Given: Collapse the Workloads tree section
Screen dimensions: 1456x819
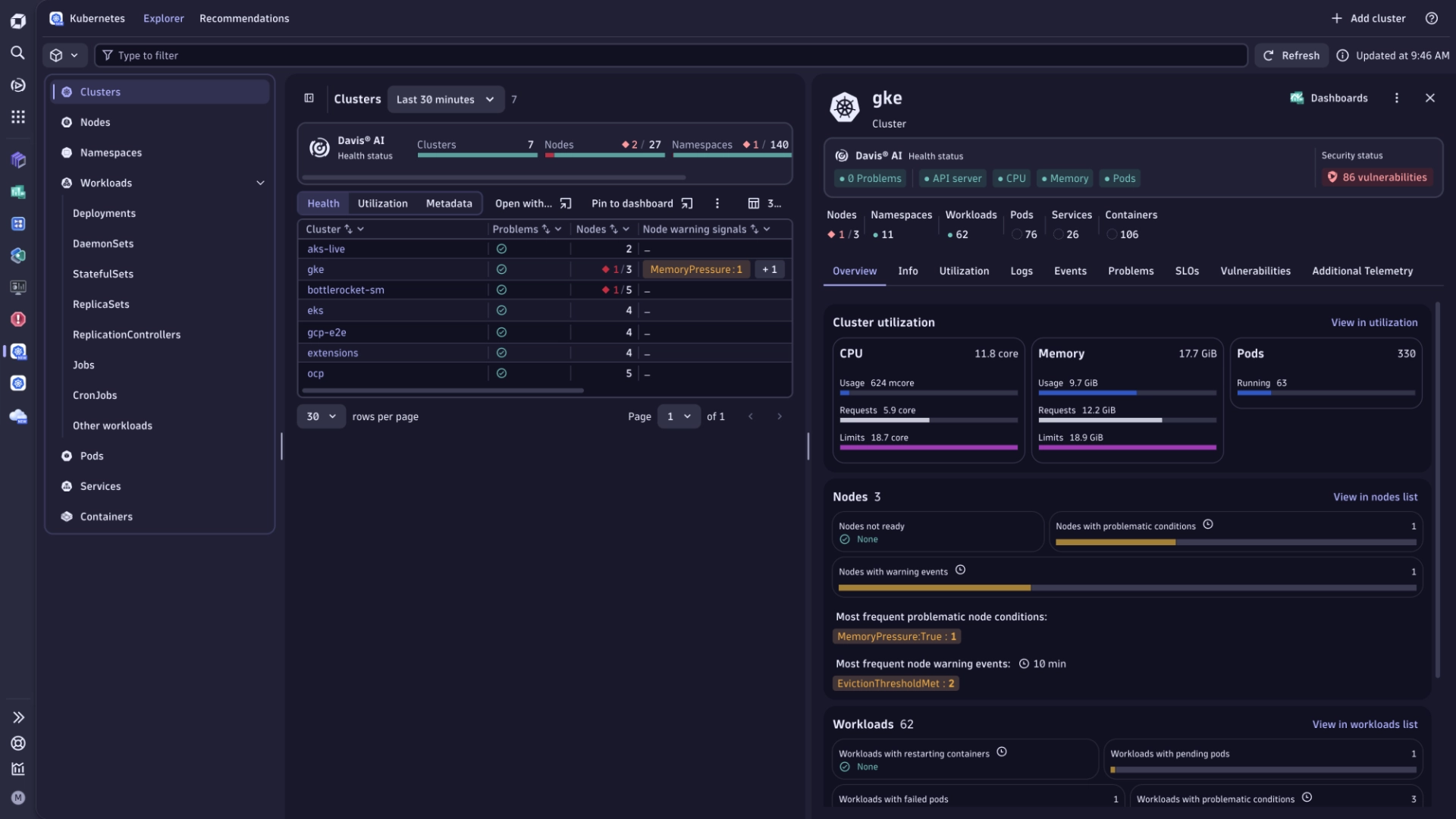Looking at the screenshot, I should [x=260, y=183].
